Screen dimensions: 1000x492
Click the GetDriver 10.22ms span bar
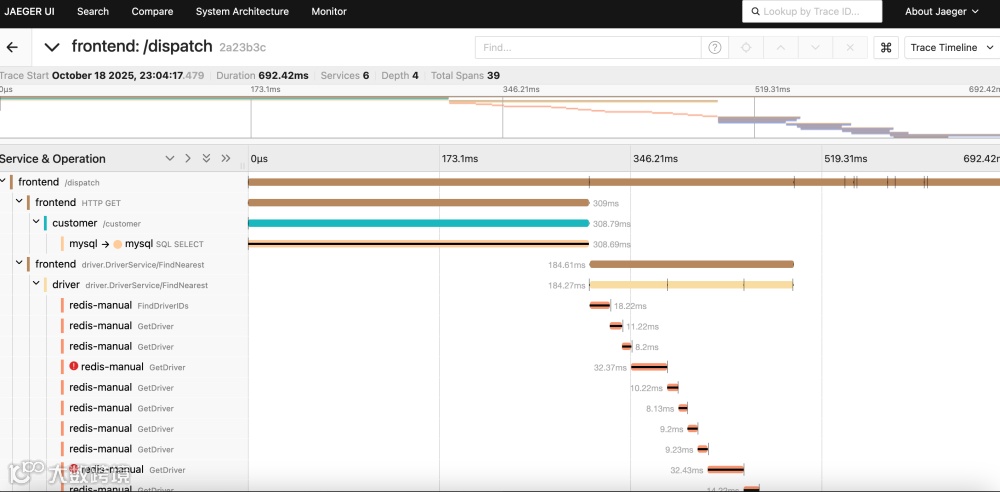click(673, 387)
